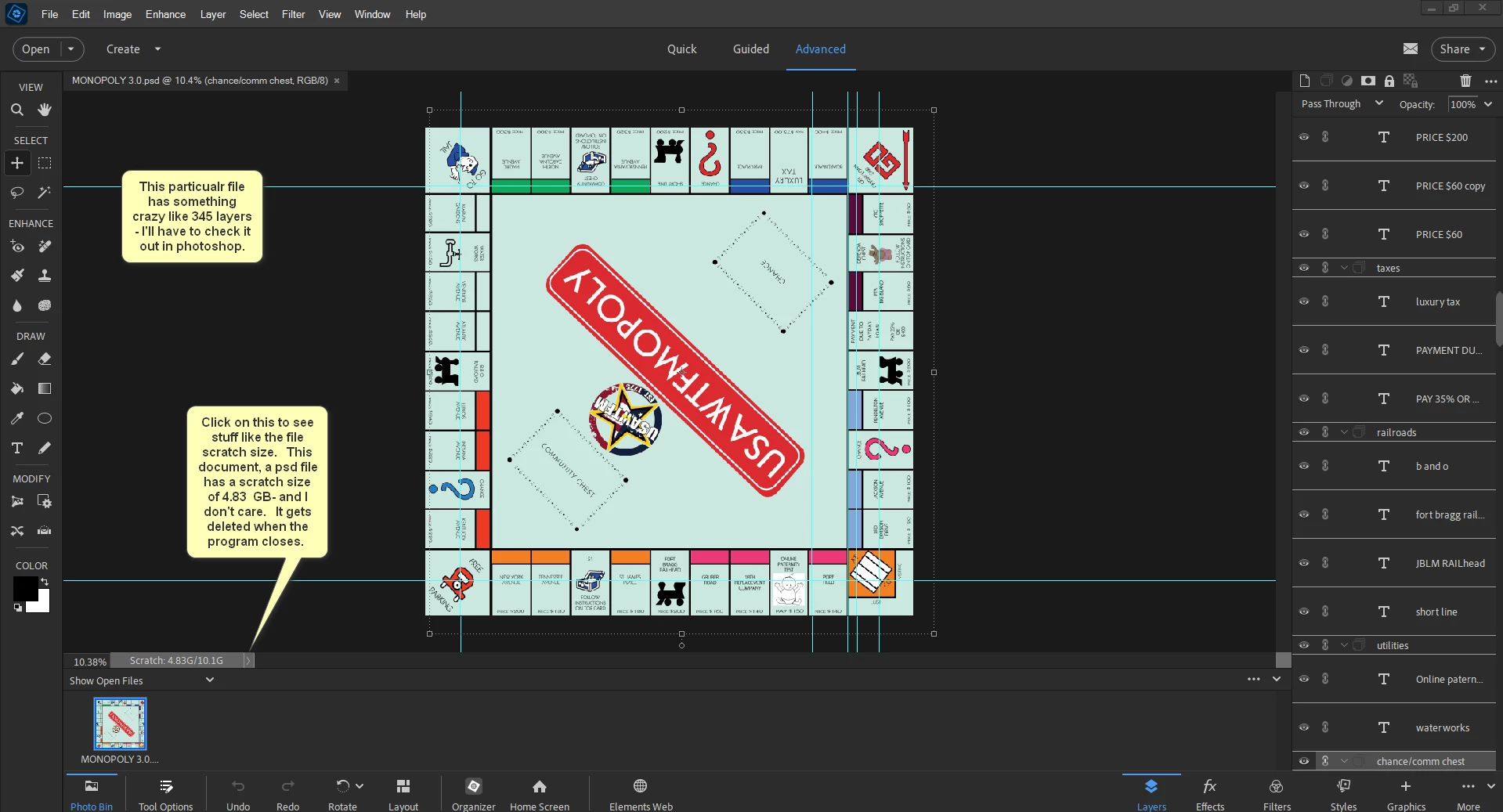Select the Blur tool
Viewport: 1503px width, 812px height.
pyautogui.click(x=17, y=305)
